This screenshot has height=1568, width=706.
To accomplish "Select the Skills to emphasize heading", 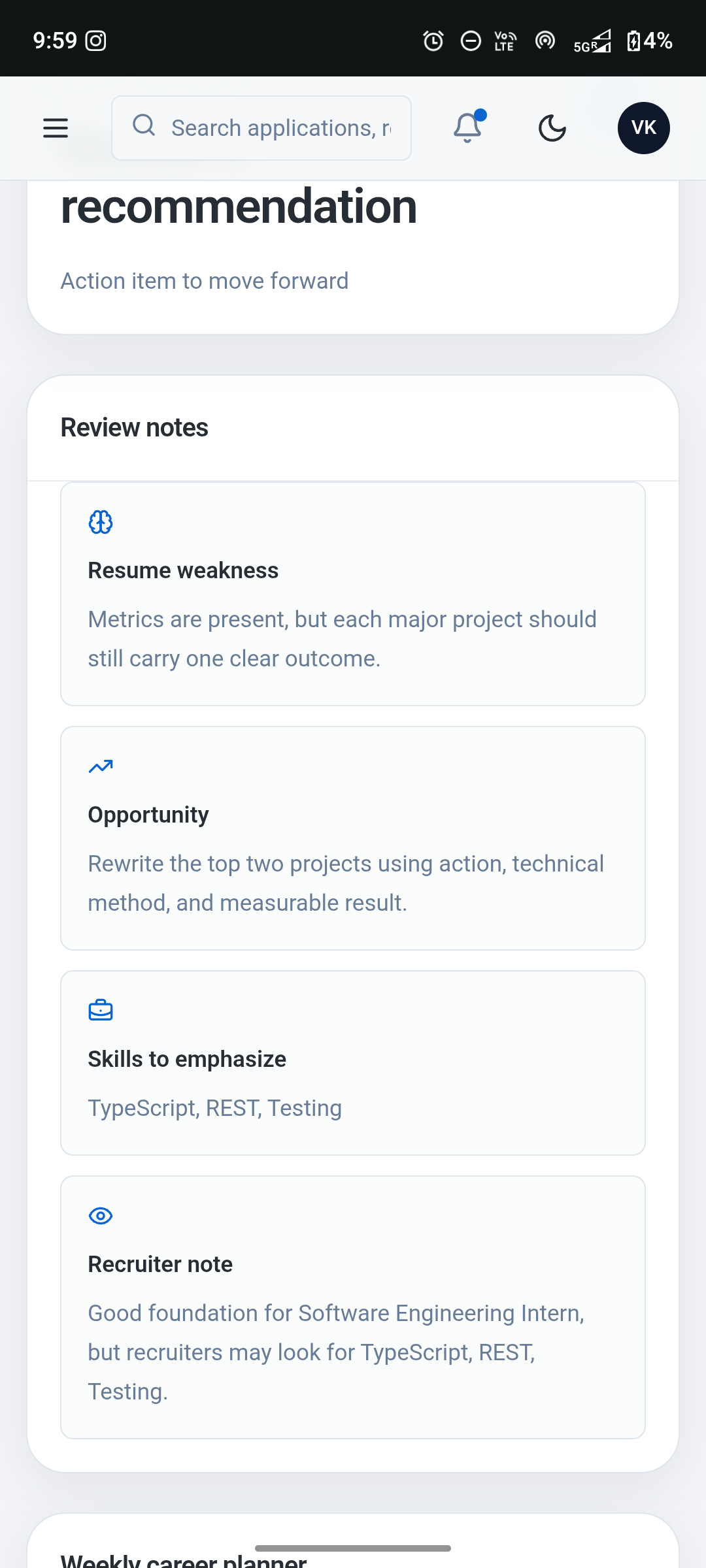I will [x=187, y=1059].
